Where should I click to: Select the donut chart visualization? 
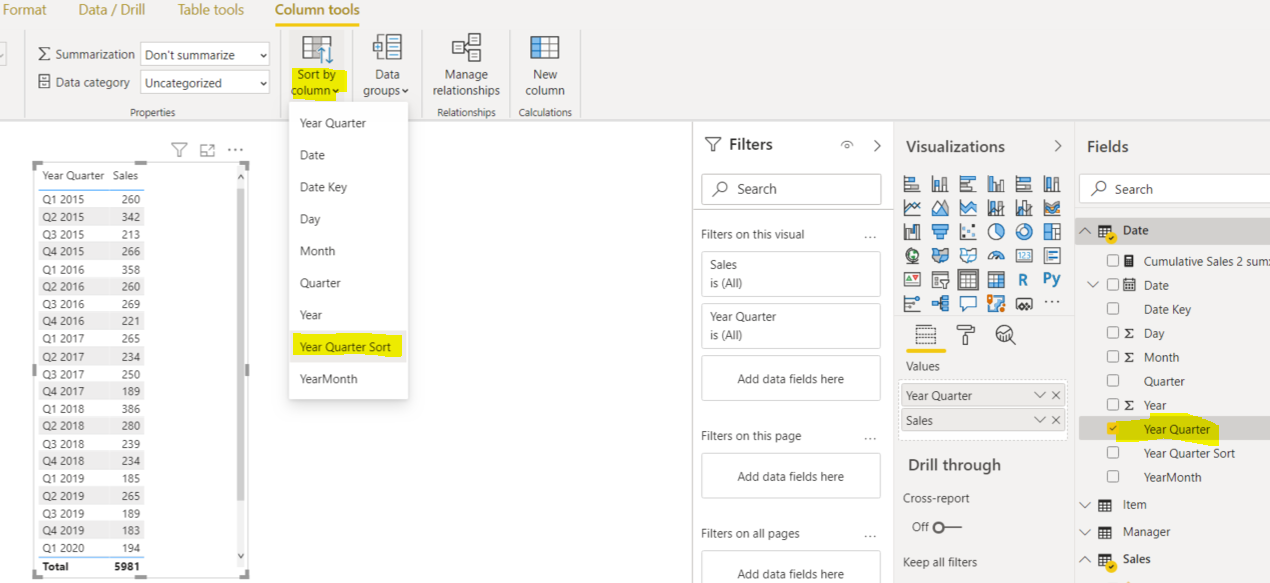coord(1024,232)
